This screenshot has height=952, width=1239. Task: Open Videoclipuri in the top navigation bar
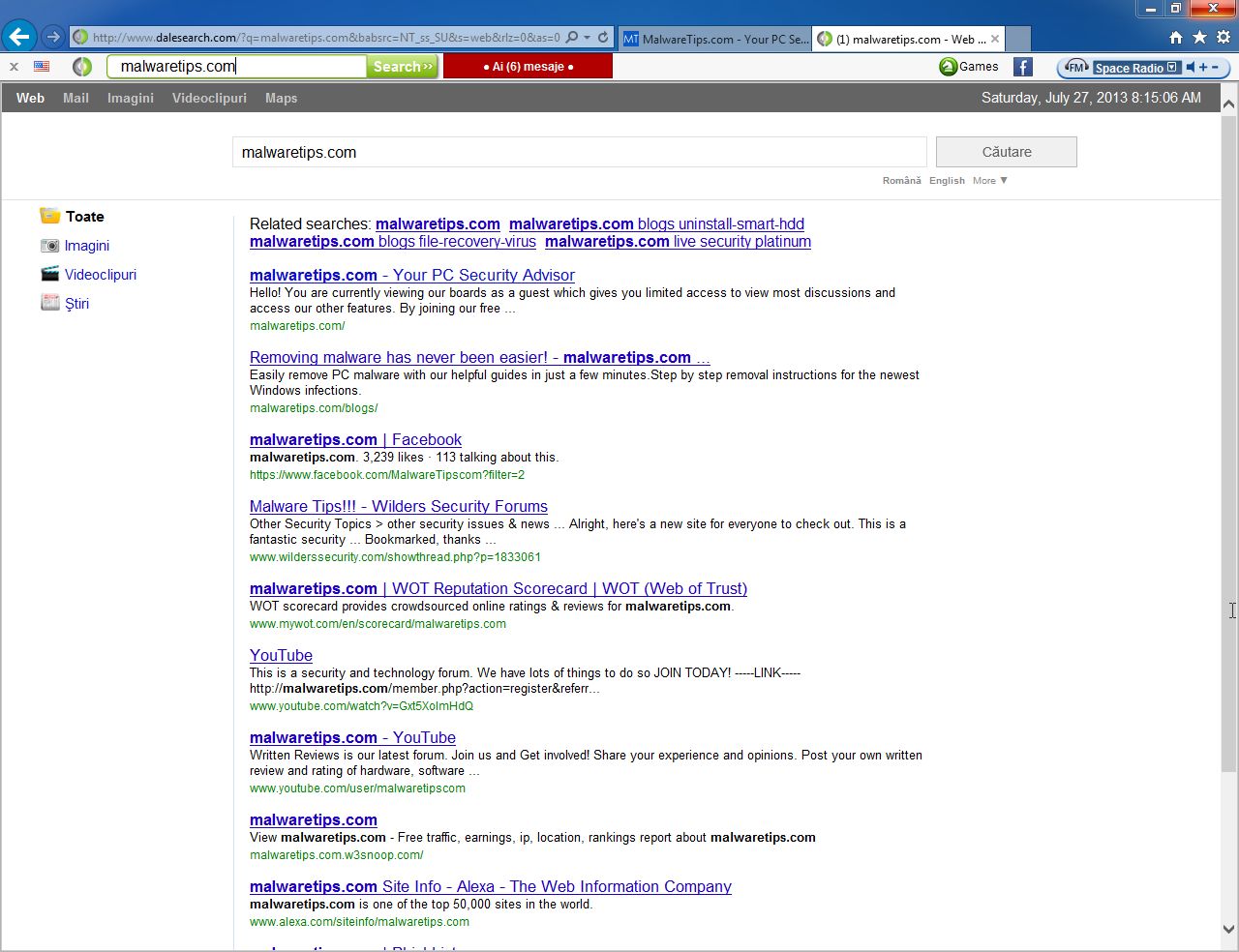(x=209, y=98)
